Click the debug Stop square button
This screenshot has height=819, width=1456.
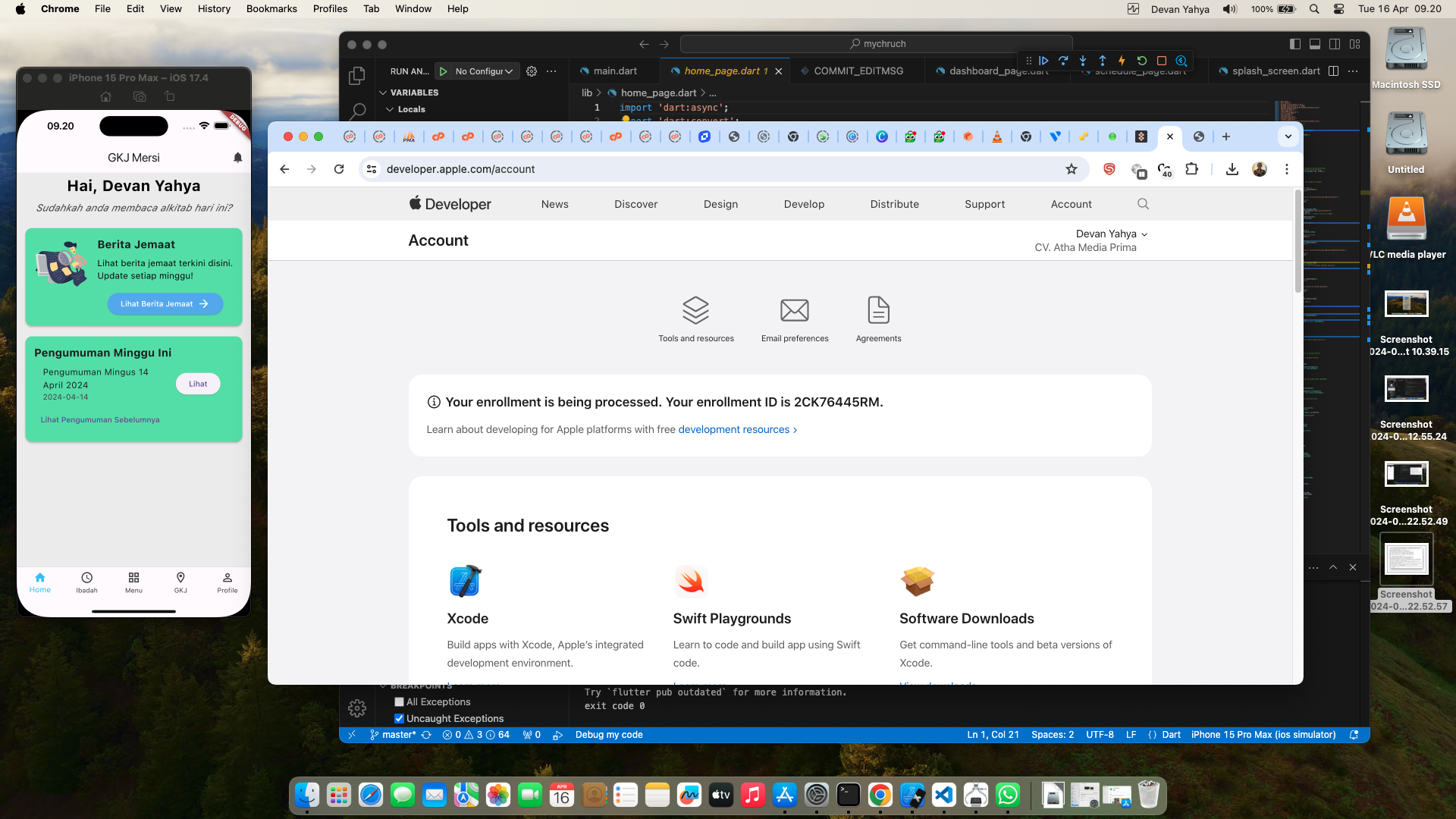click(x=1161, y=61)
